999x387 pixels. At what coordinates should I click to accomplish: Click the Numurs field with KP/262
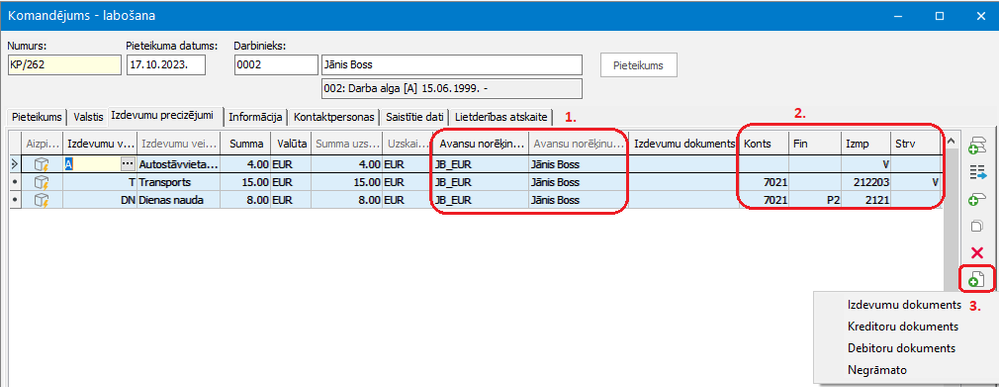coord(64,65)
